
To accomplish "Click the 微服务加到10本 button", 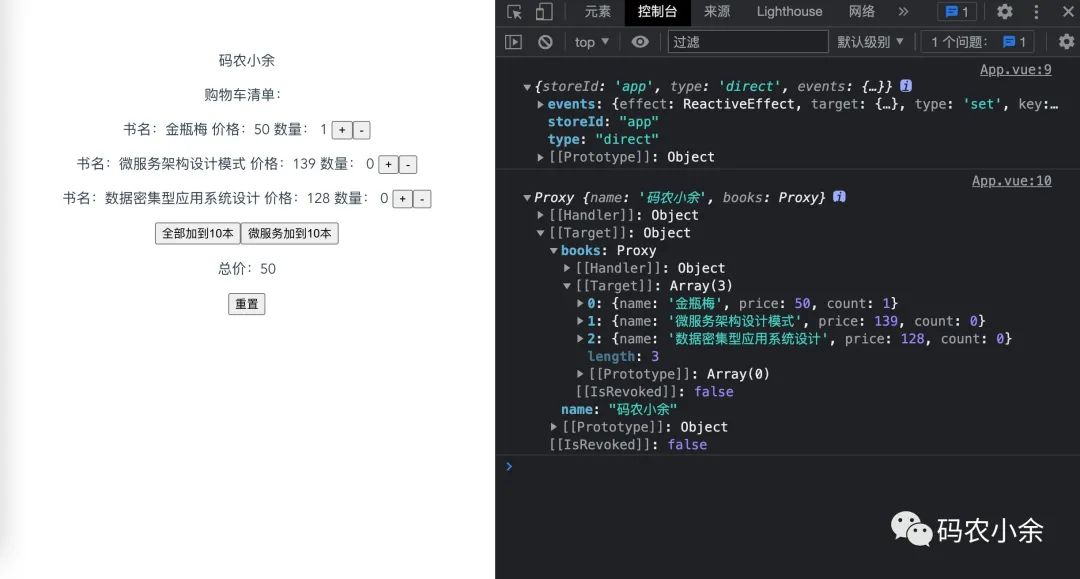I will tap(289, 233).
